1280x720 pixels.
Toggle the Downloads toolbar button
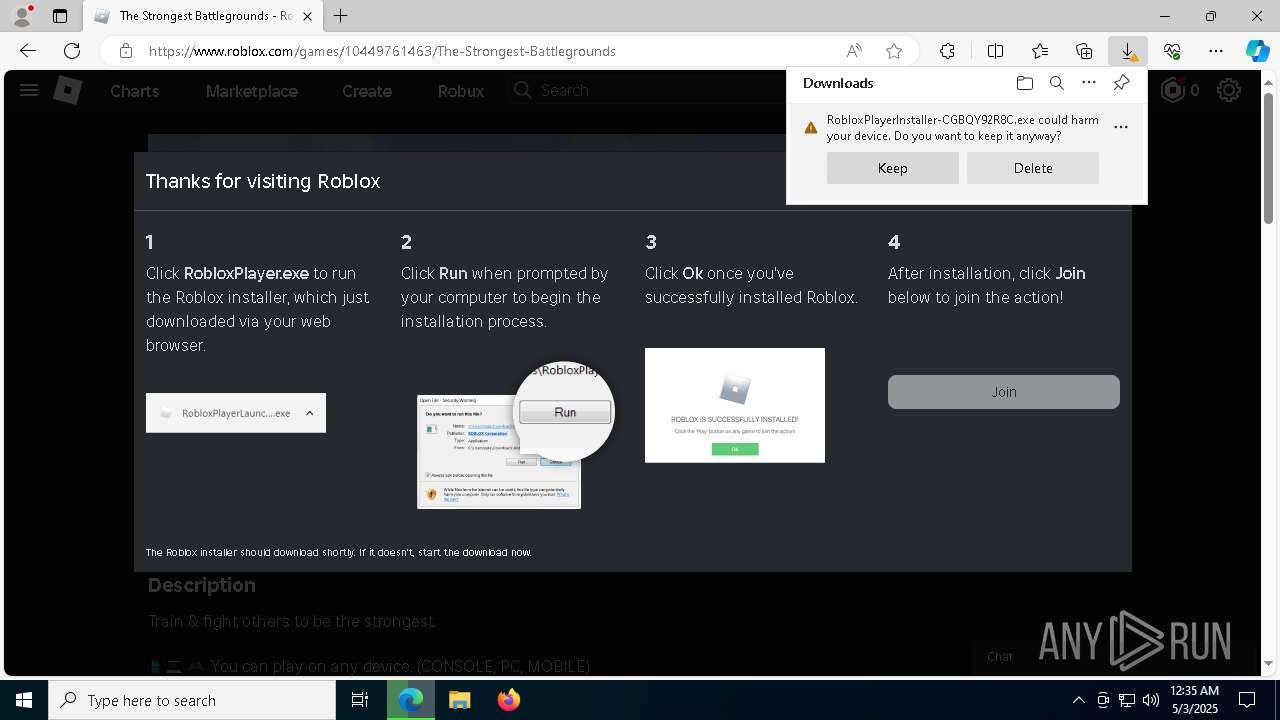point(1128,51)
